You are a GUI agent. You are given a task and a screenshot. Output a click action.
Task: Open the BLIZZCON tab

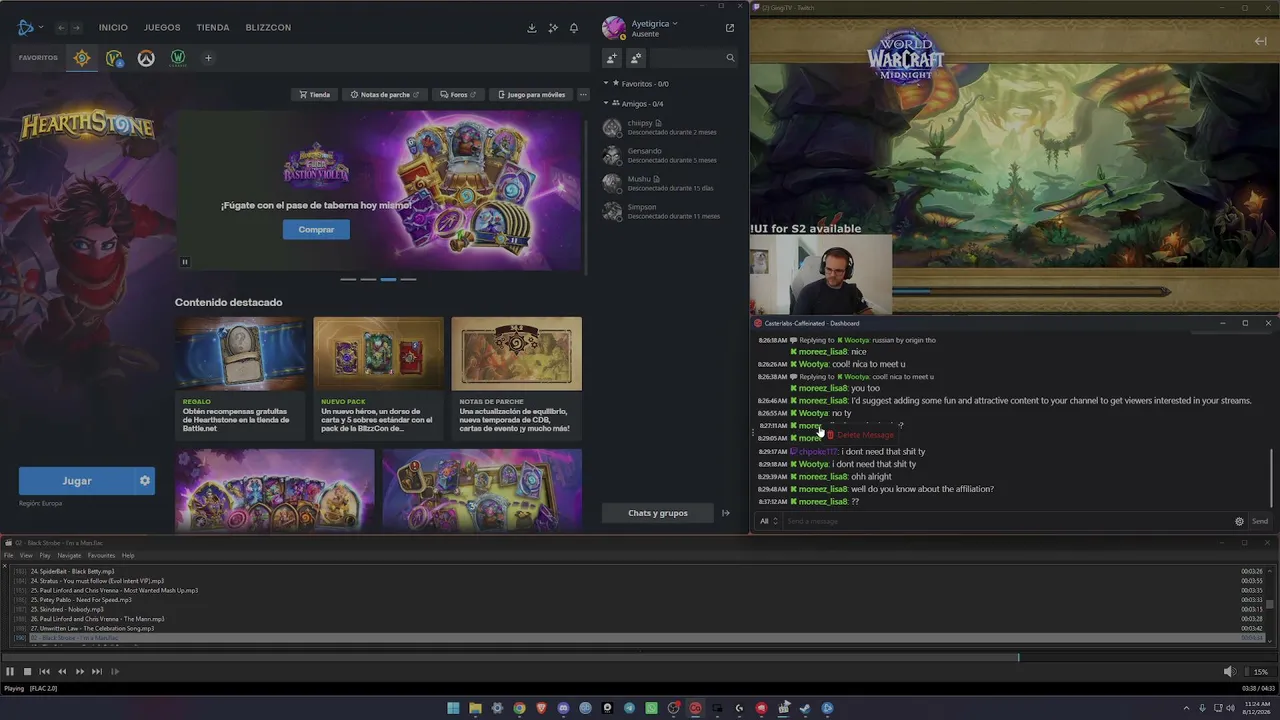[x=268, y=27]
